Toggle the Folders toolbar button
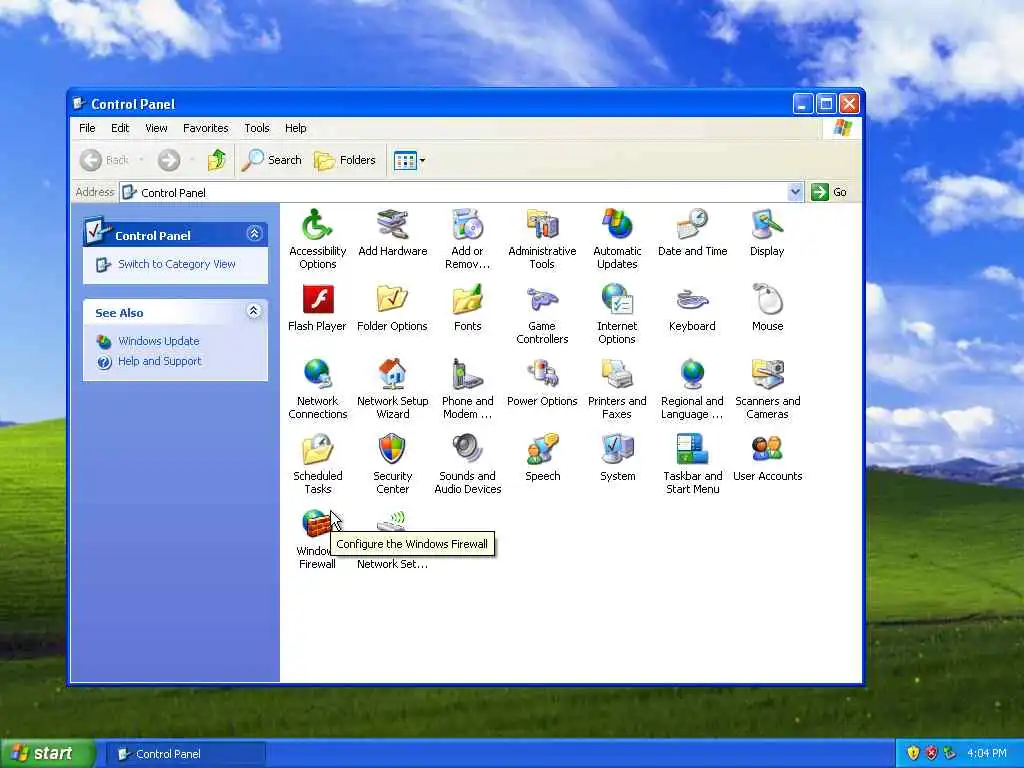The image size is (1024, 768). tap(345, 160)
